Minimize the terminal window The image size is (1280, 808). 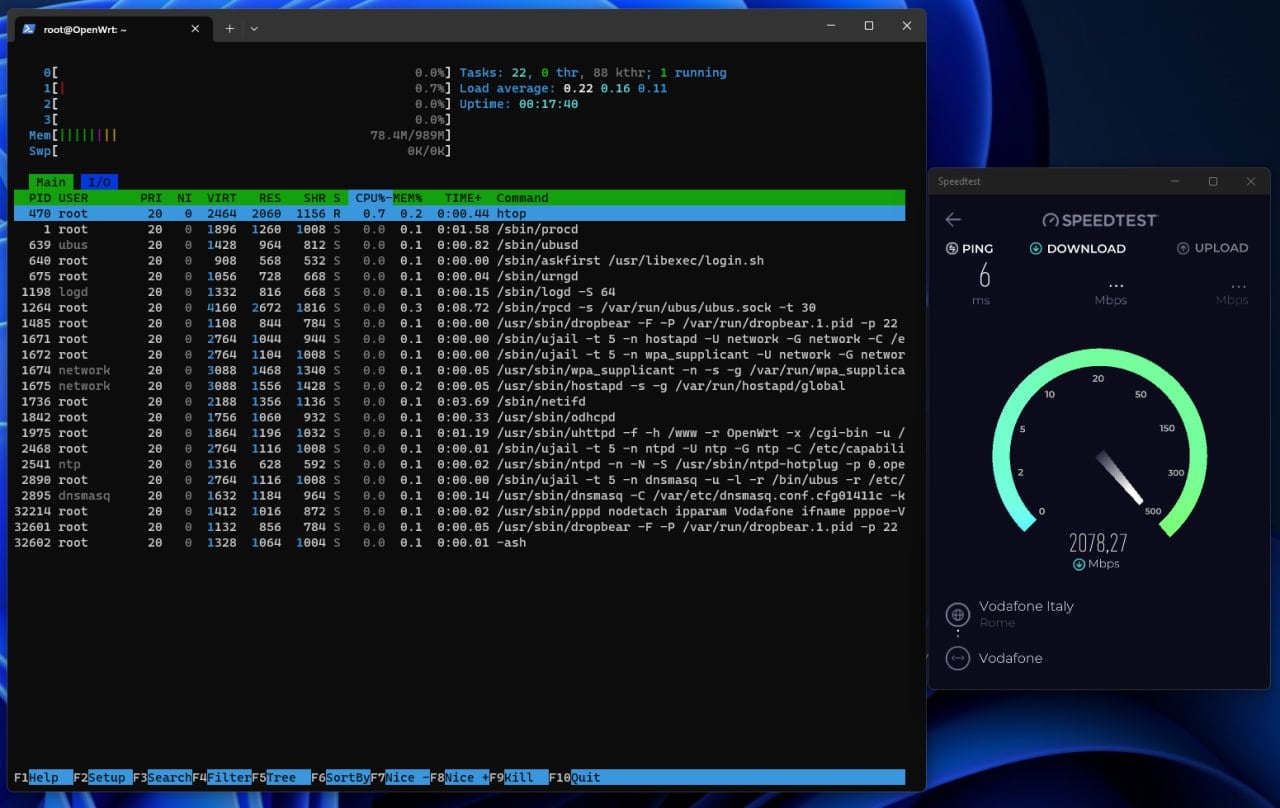(830, 26)
